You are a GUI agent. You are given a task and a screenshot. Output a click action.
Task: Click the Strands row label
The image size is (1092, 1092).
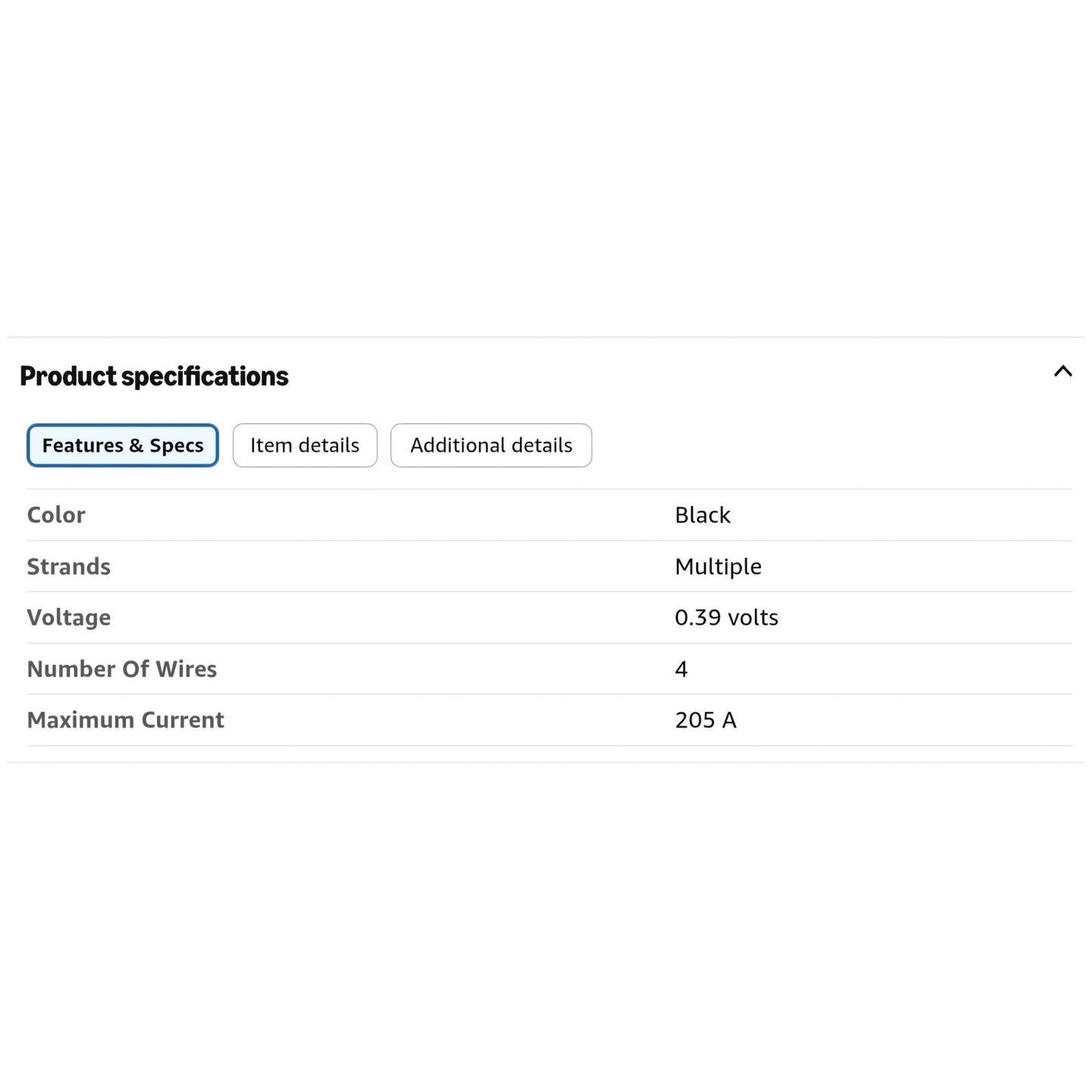69,566
